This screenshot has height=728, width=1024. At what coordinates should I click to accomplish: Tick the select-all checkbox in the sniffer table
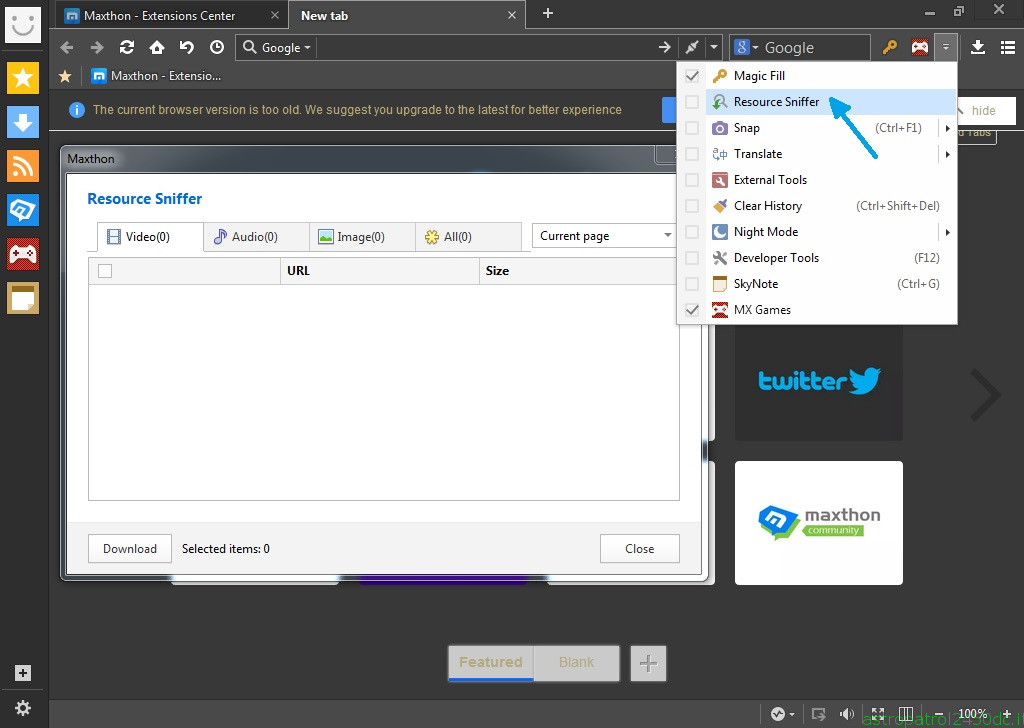coord(104,271)
